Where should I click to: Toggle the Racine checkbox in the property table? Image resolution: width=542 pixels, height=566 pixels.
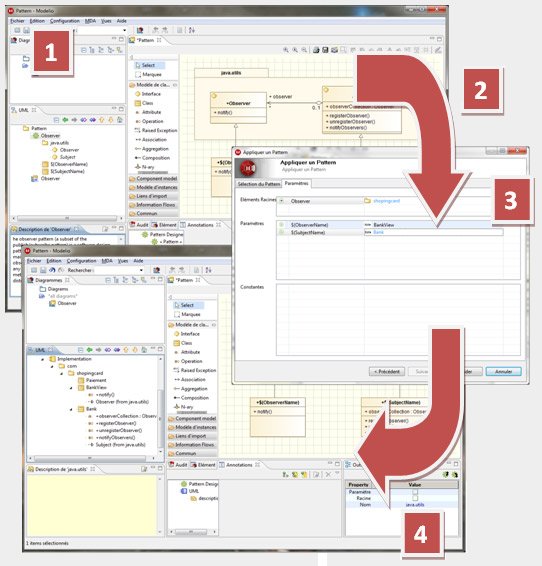415,498
